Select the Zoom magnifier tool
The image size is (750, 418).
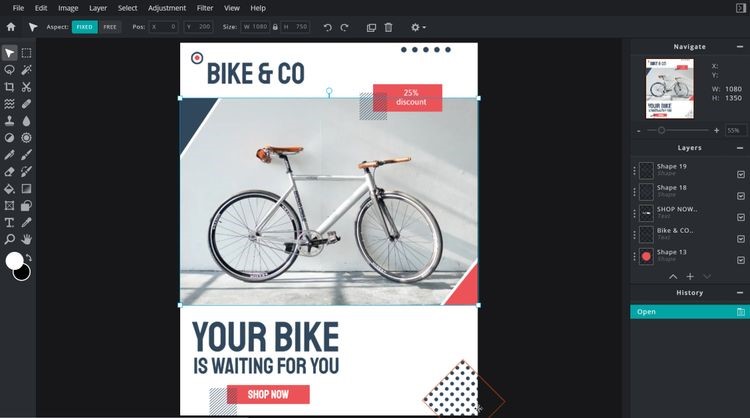point(9,239)
